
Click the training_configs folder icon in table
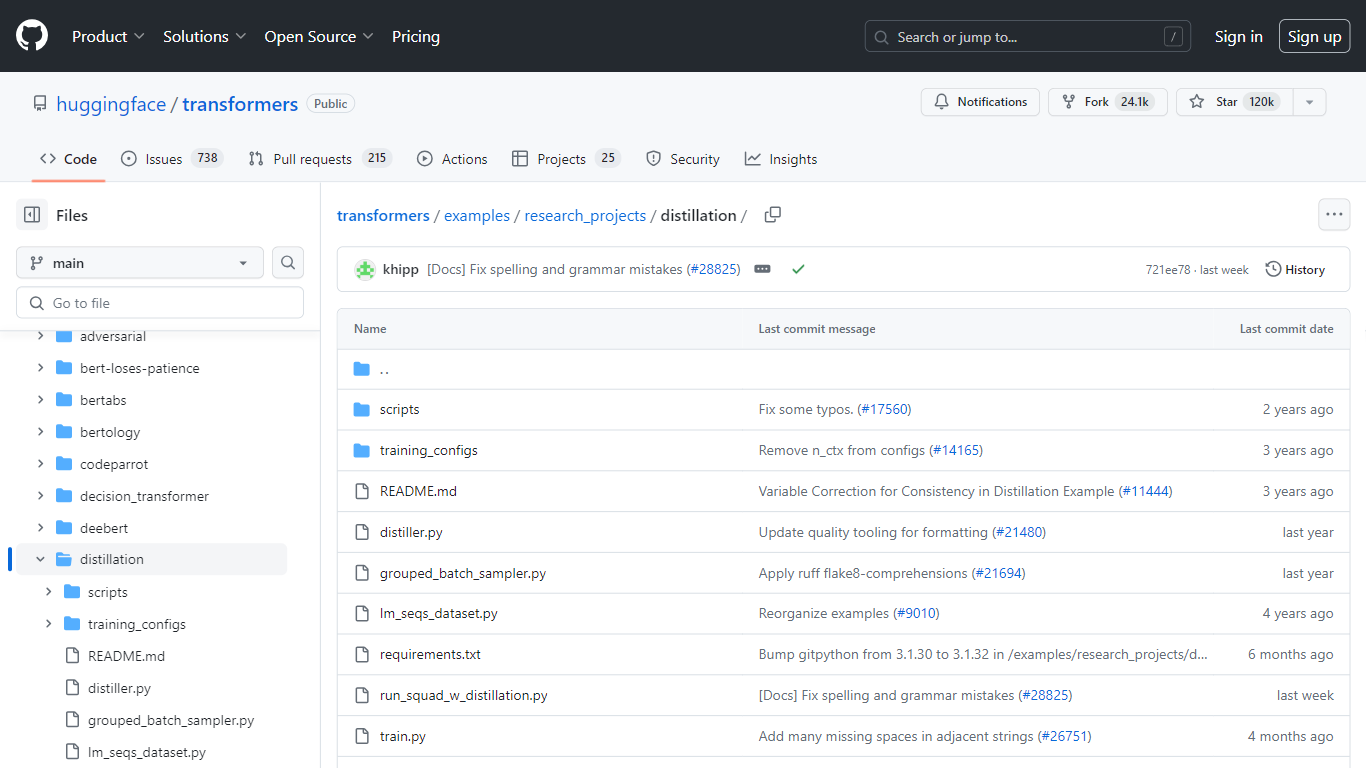coord(362,450)
